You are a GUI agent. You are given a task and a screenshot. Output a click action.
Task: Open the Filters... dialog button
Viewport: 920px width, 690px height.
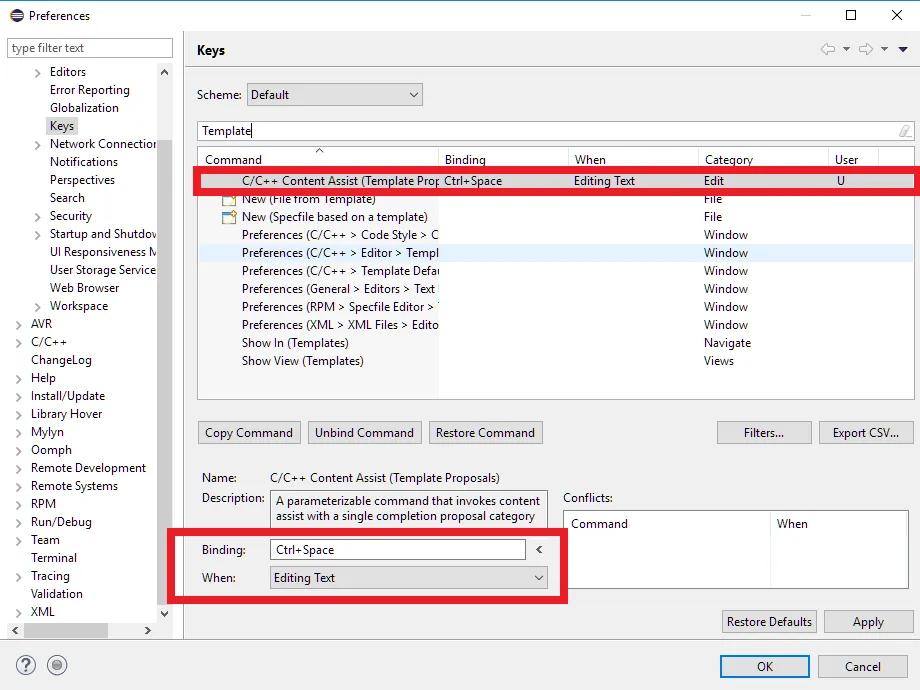coord(764,433)
